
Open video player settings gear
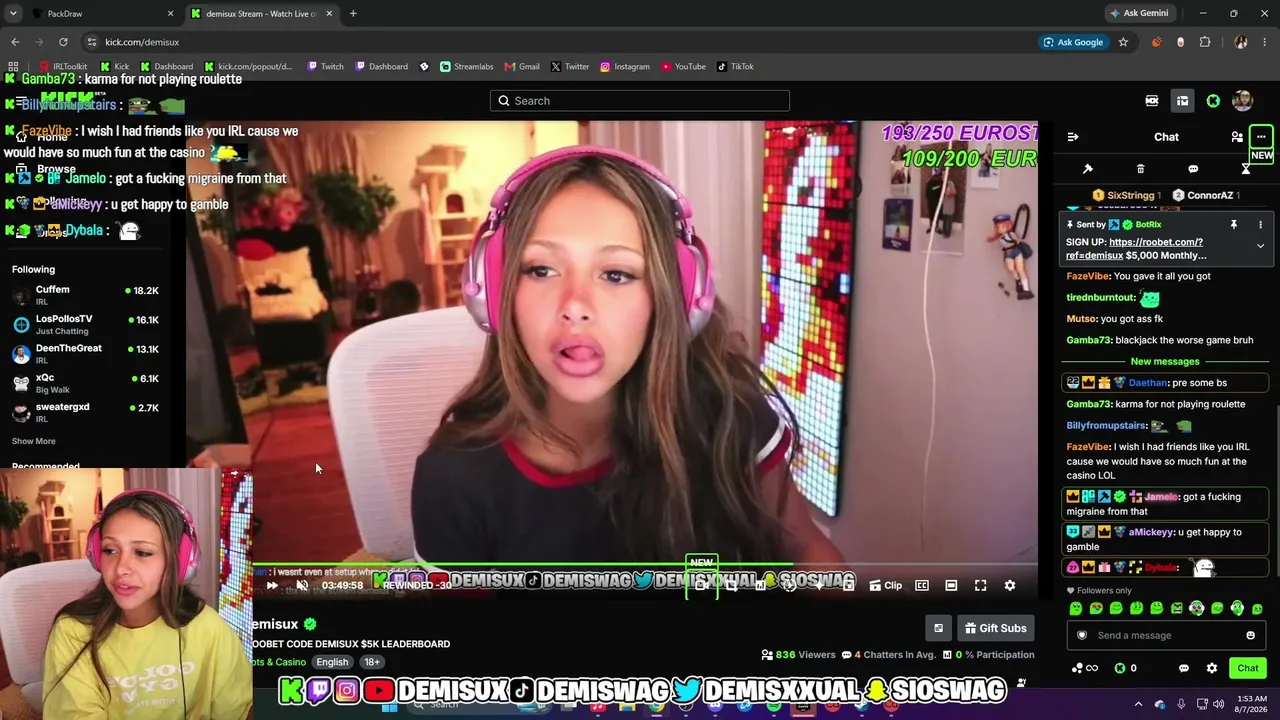pos(1010,586)
